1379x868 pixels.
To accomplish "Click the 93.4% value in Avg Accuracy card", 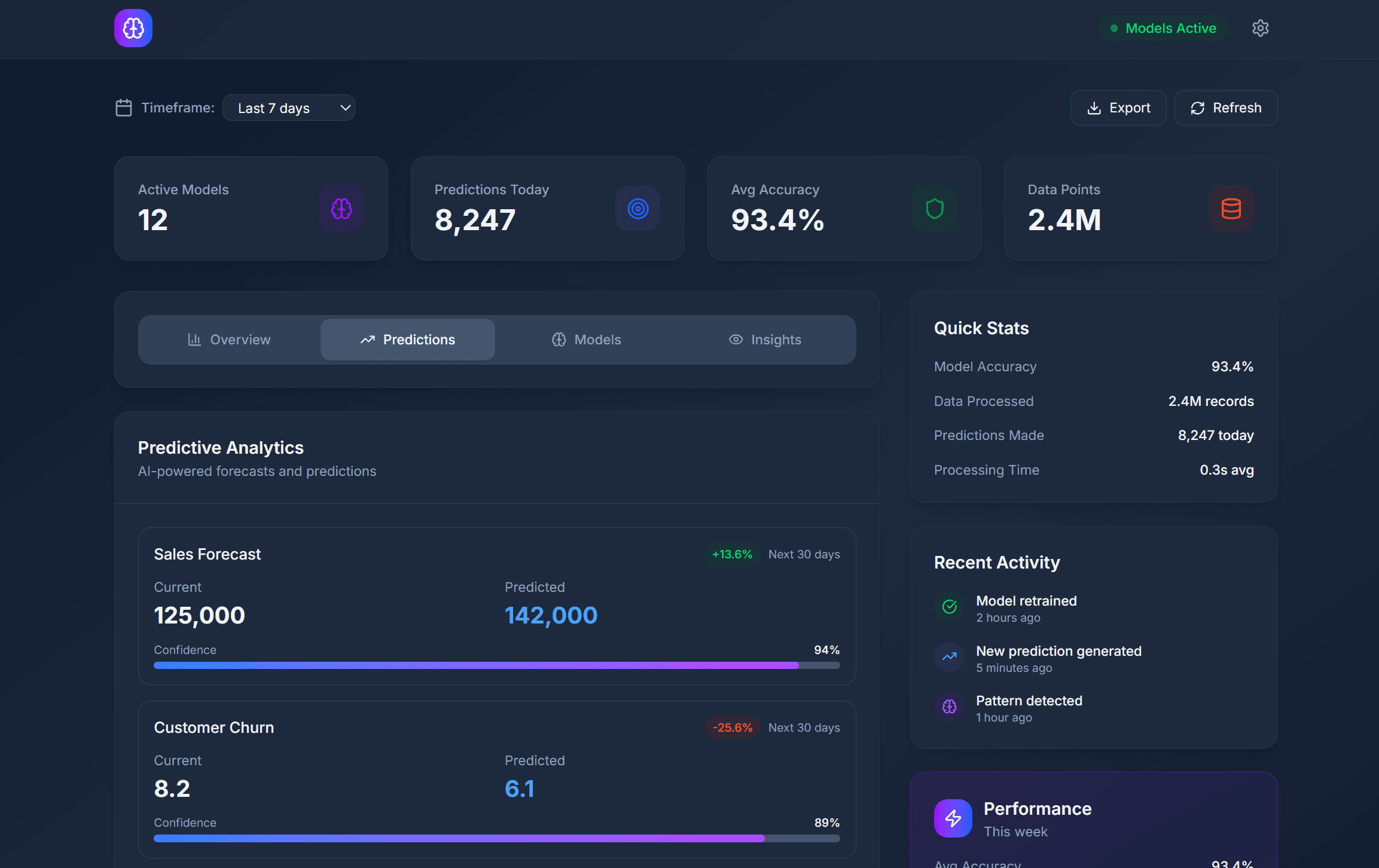I will click(x=777, y=219).
